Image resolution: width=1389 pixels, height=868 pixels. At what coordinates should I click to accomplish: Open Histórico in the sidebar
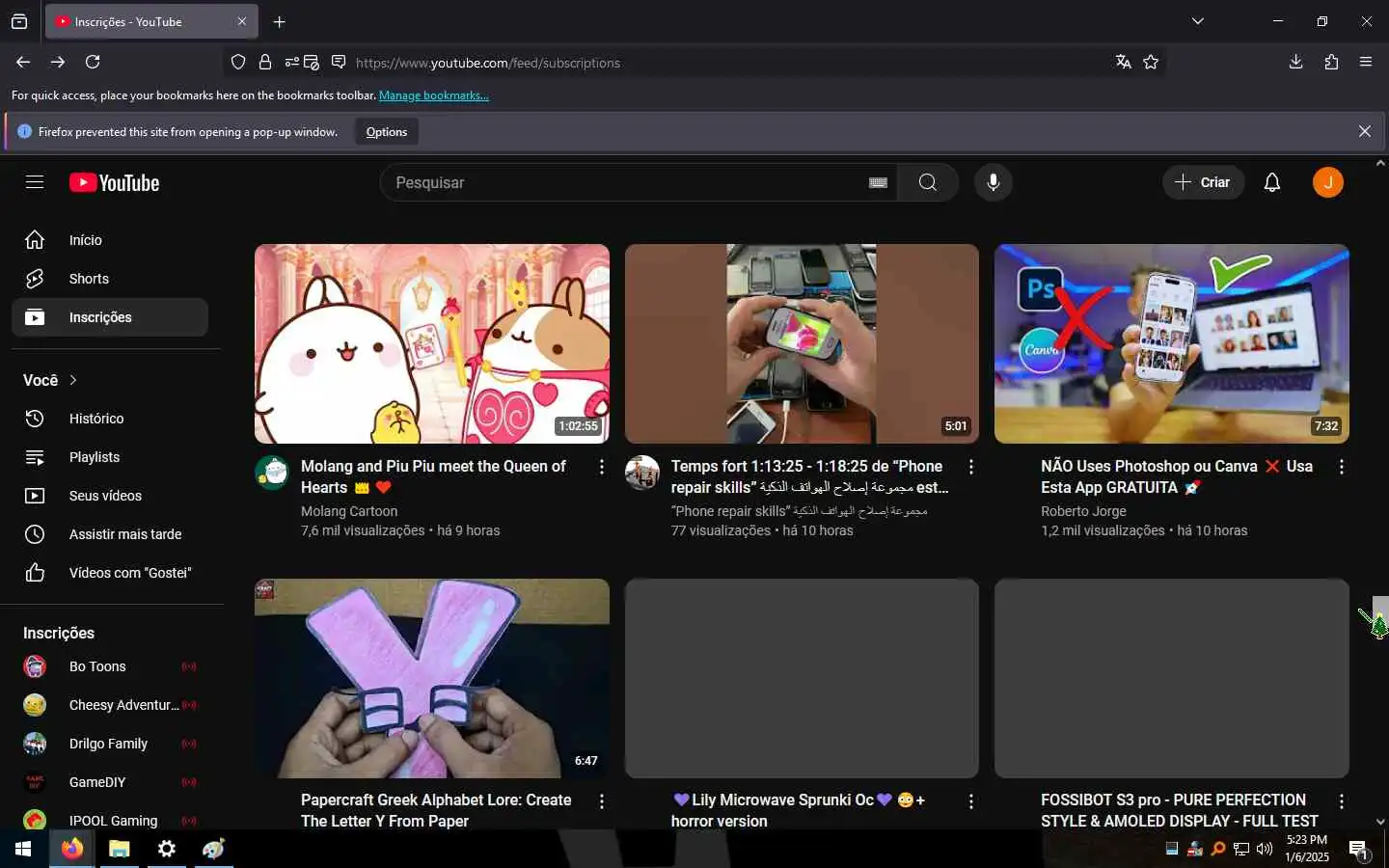tap(110, 419)
